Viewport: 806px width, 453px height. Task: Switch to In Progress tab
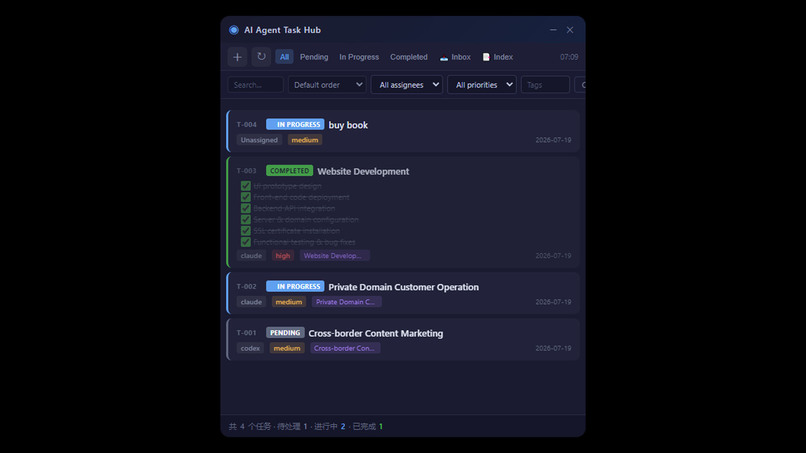[359, 57]
